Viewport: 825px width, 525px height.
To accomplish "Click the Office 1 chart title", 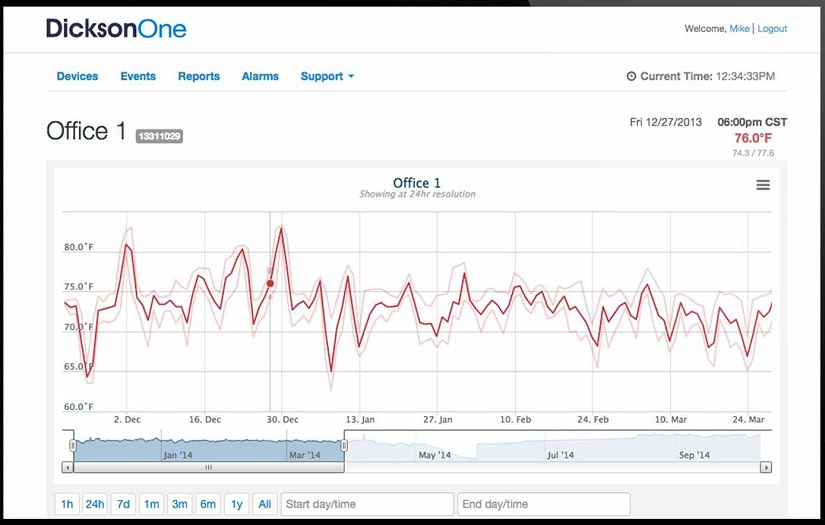I will click(x=417, y=183).
